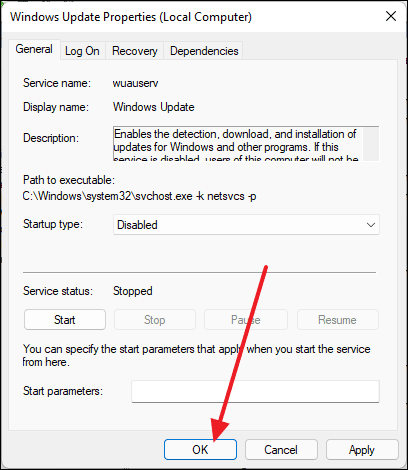The image size is (408, 470).
Task: Click the wuauserv service name value
Action: coord(135,83)
